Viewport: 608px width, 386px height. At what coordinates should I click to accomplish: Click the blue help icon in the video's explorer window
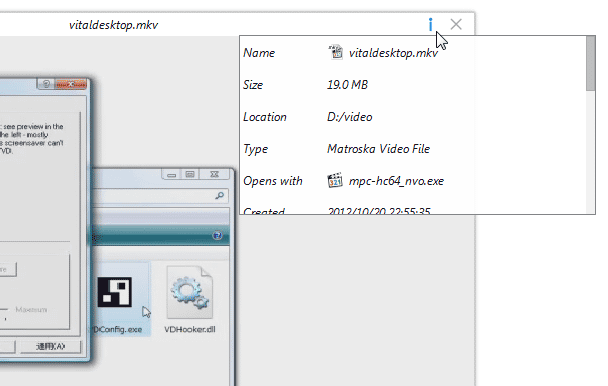(x=217, y=235)
